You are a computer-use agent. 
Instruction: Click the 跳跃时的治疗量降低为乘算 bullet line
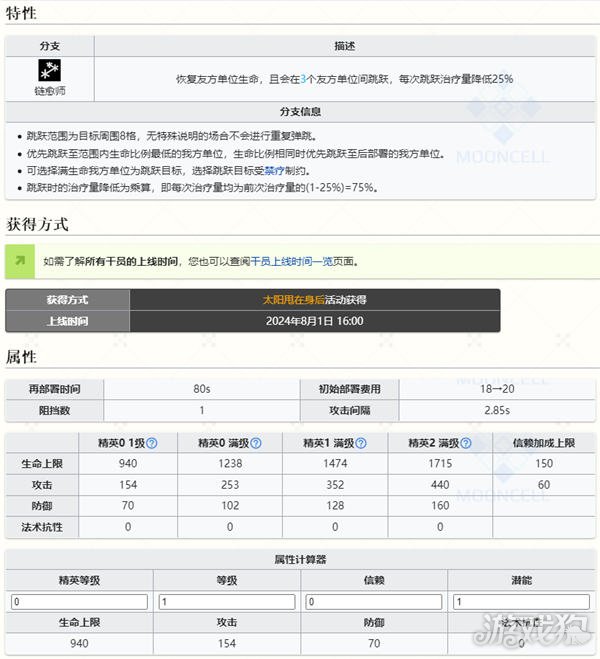(x=202, y=187)
